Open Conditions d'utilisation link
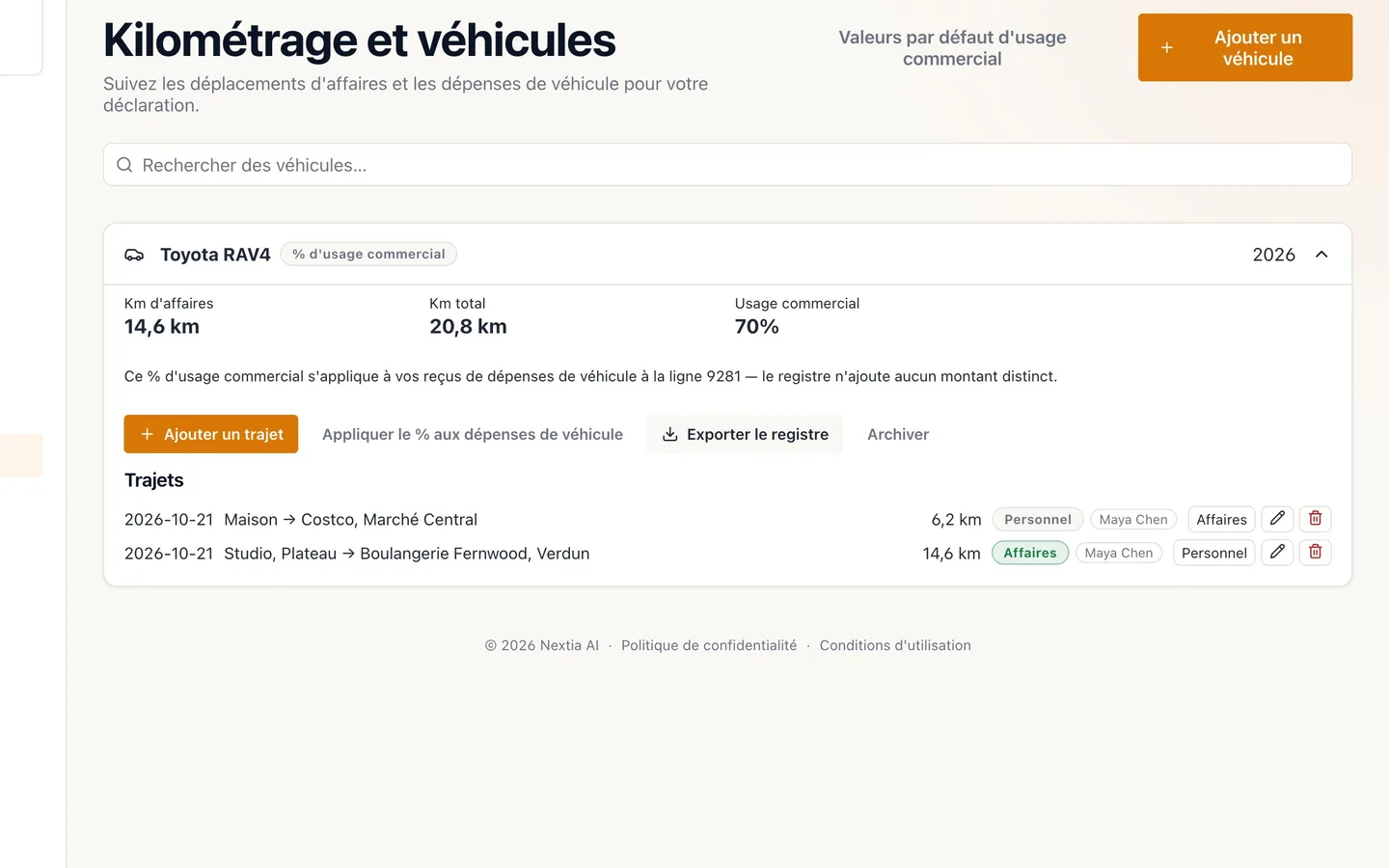 pyautogui.click(x=895, y=645)
